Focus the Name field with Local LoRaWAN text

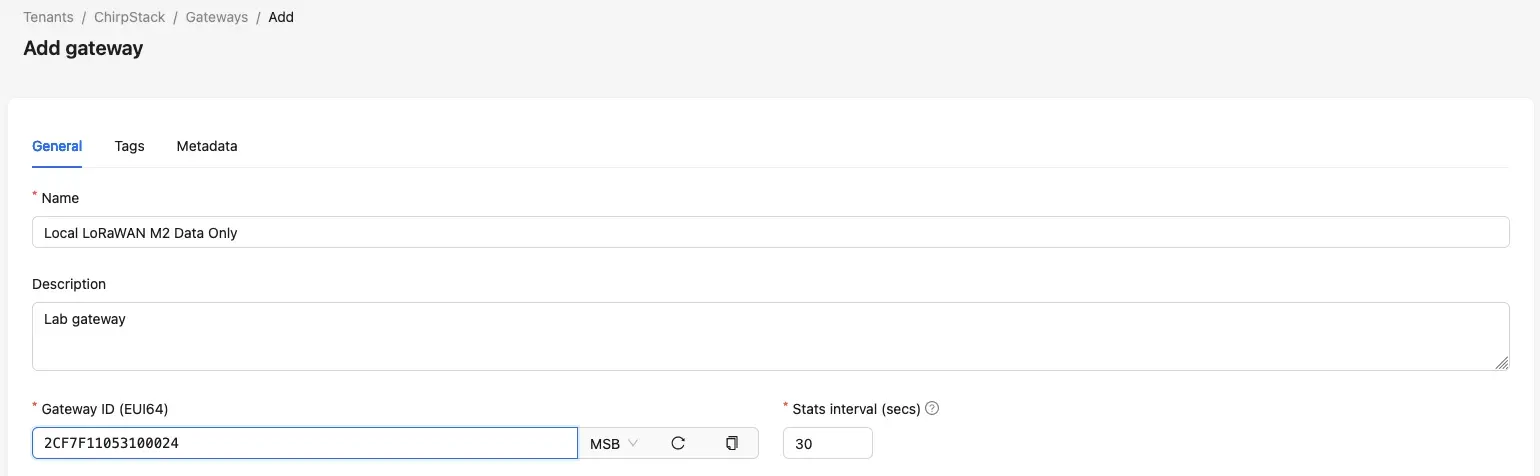(771, 232)
